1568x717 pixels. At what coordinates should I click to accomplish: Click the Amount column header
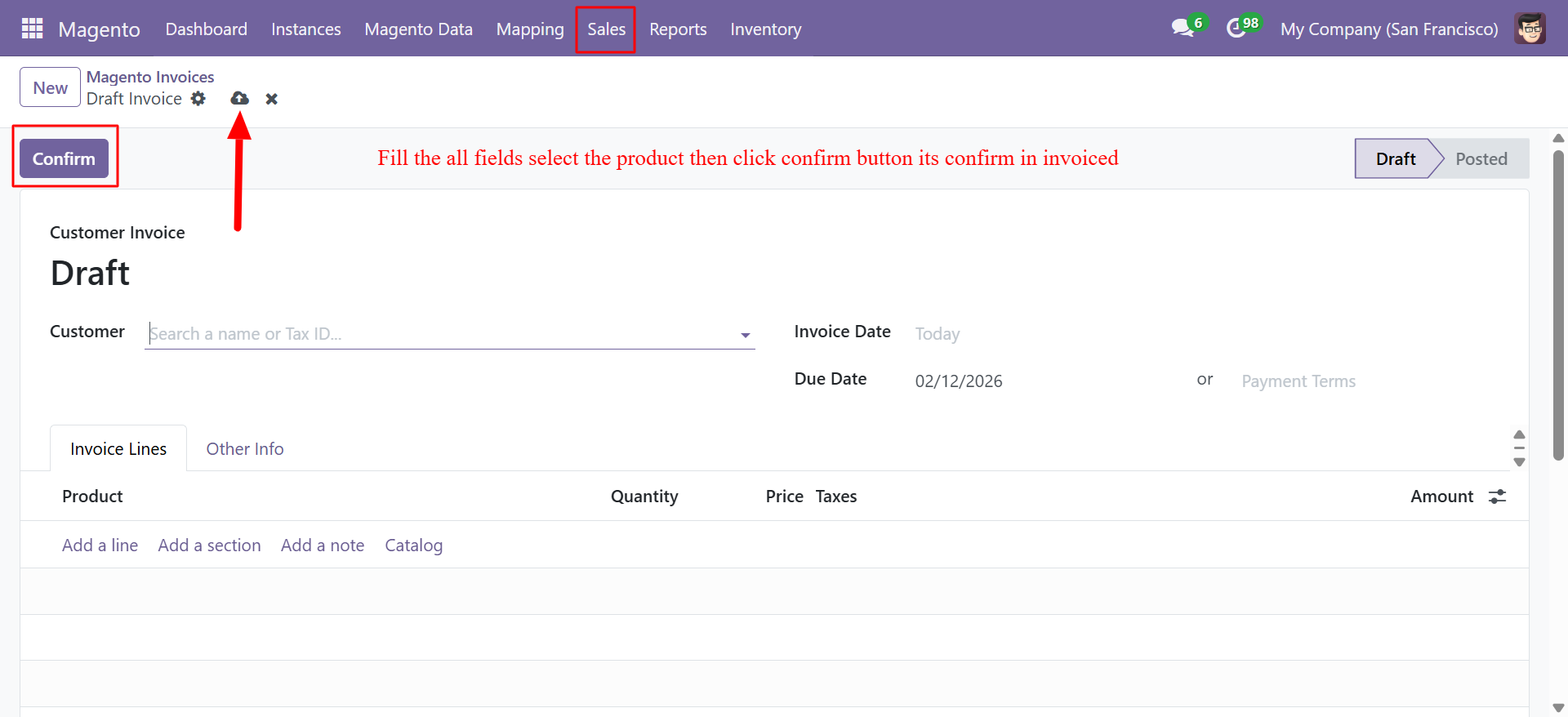1441,497
